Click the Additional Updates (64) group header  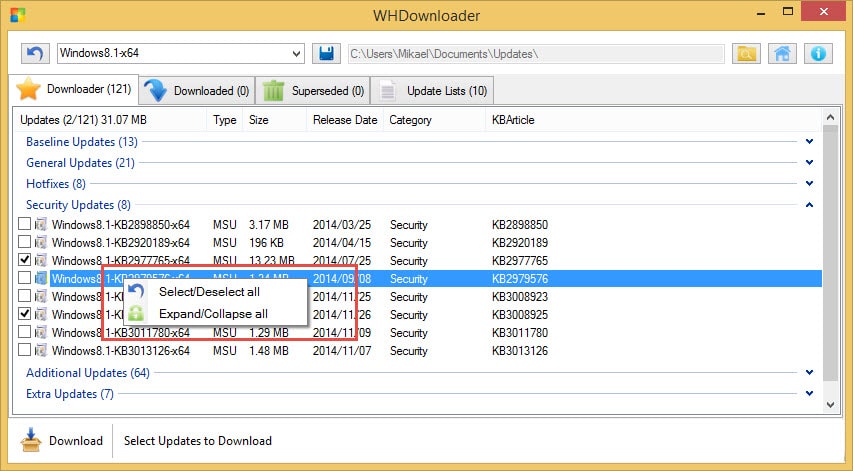(x=88, y=373)
